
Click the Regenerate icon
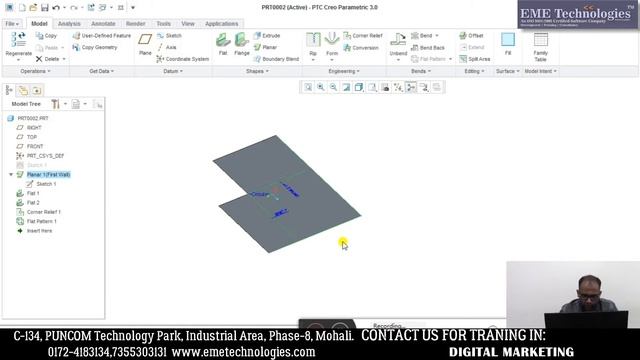pos(18,40)
